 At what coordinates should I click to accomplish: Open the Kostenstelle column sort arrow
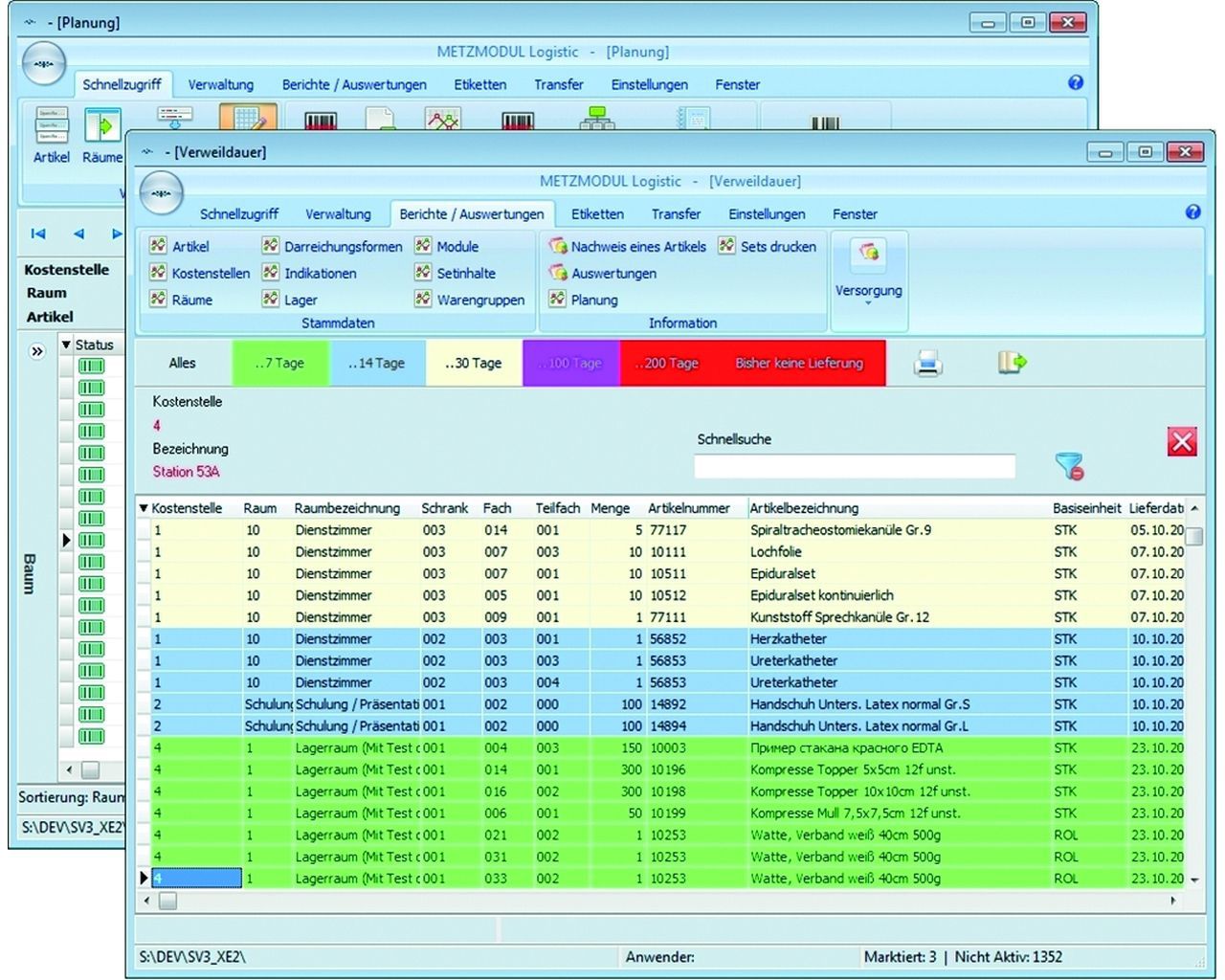144,508
